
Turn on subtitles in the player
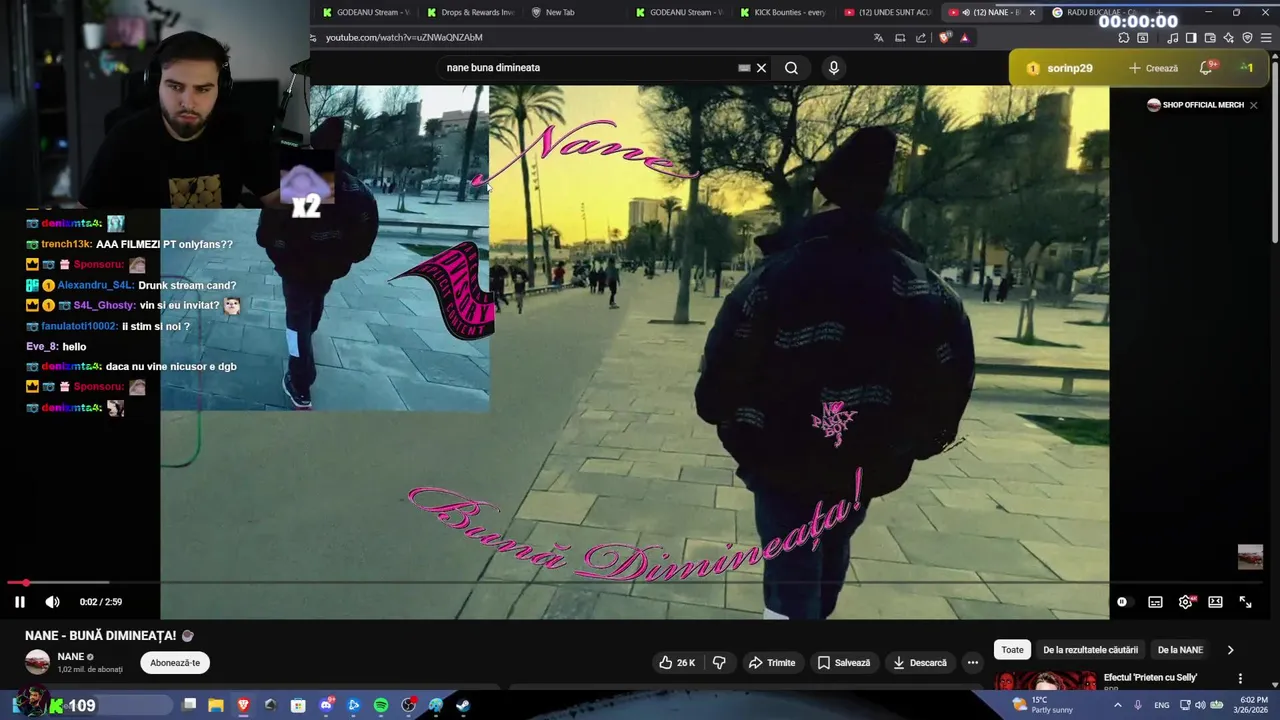(x=1155, y=602)
